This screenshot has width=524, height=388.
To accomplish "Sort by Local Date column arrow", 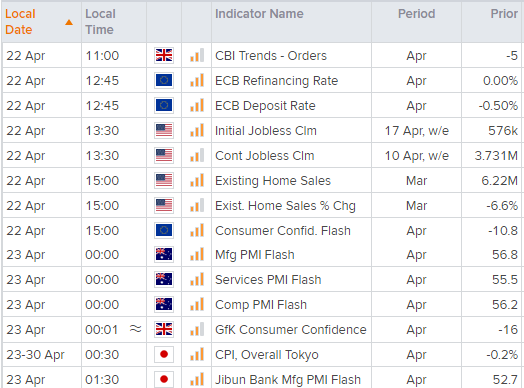I will click(x=69, y=22).
